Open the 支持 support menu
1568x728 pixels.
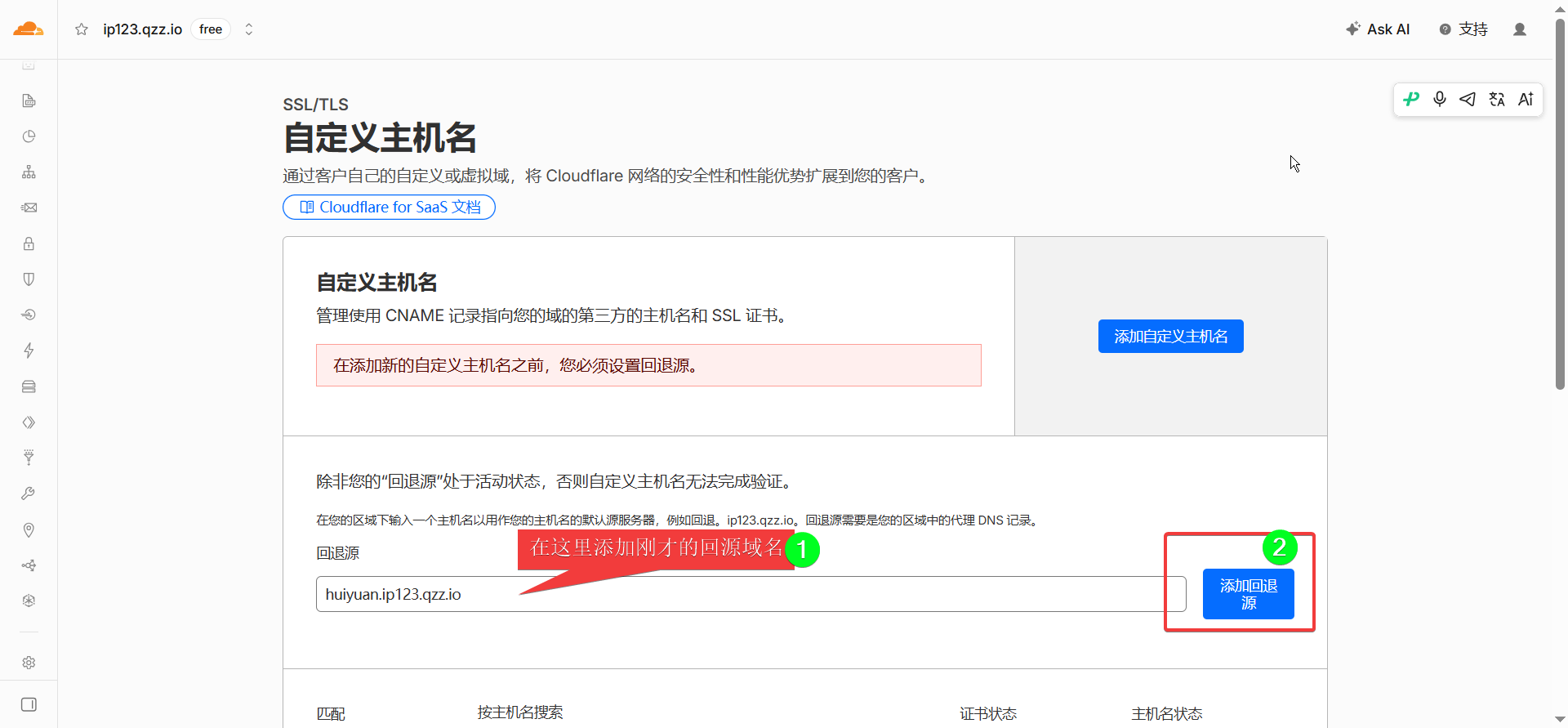pos(1463,29)
